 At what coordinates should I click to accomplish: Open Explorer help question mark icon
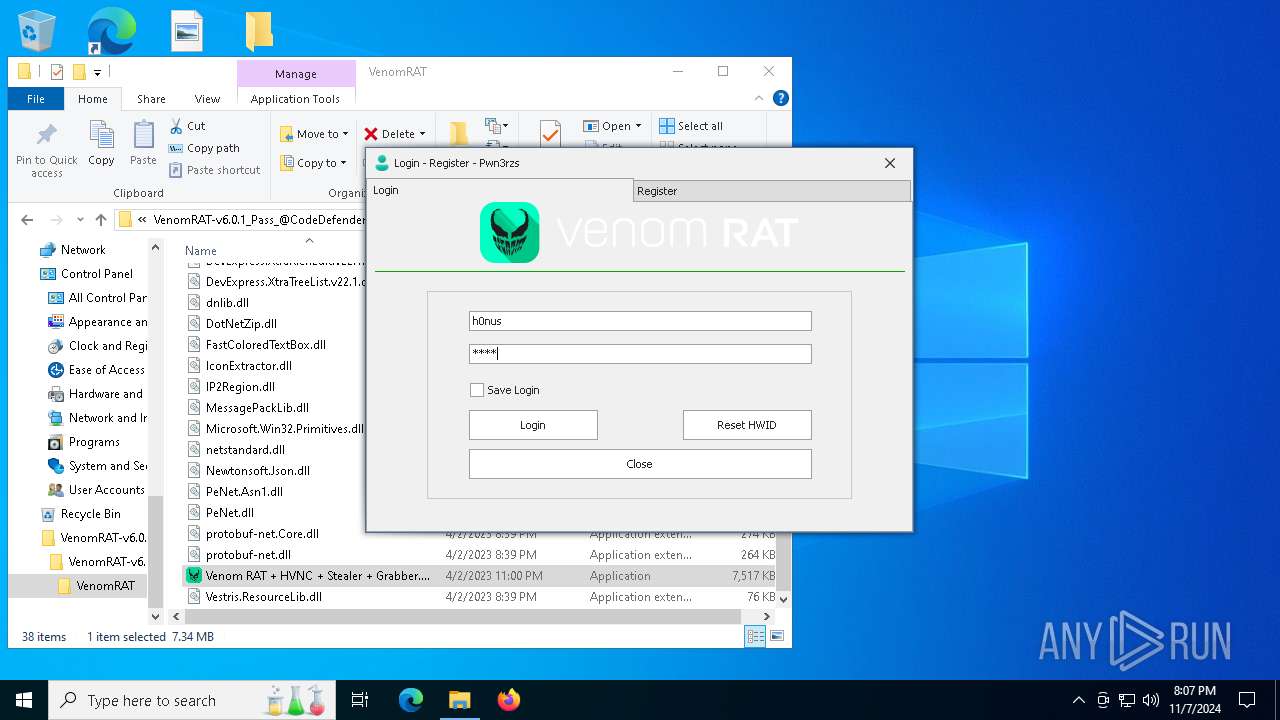[x=781, y=98]
